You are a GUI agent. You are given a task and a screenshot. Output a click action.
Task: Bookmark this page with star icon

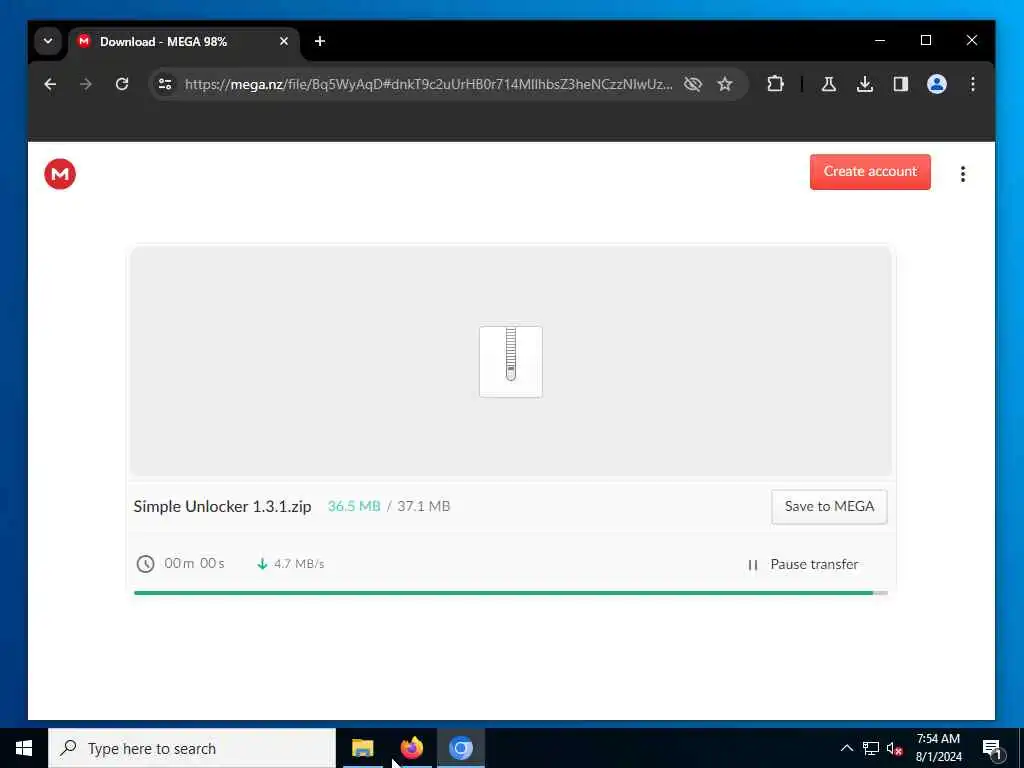[725, 84]
